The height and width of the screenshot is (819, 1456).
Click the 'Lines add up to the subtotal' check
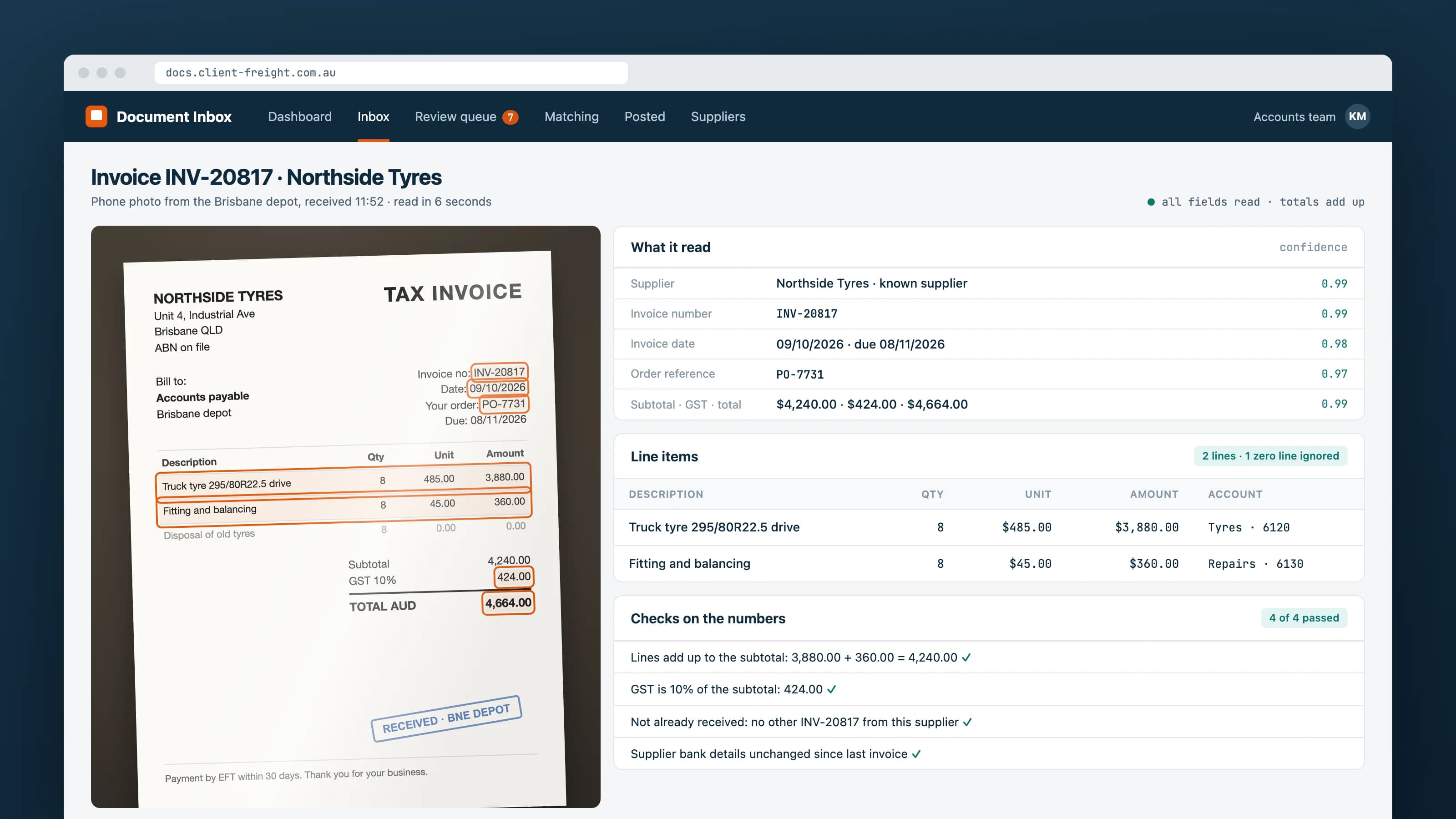click(x=989, y=657)
